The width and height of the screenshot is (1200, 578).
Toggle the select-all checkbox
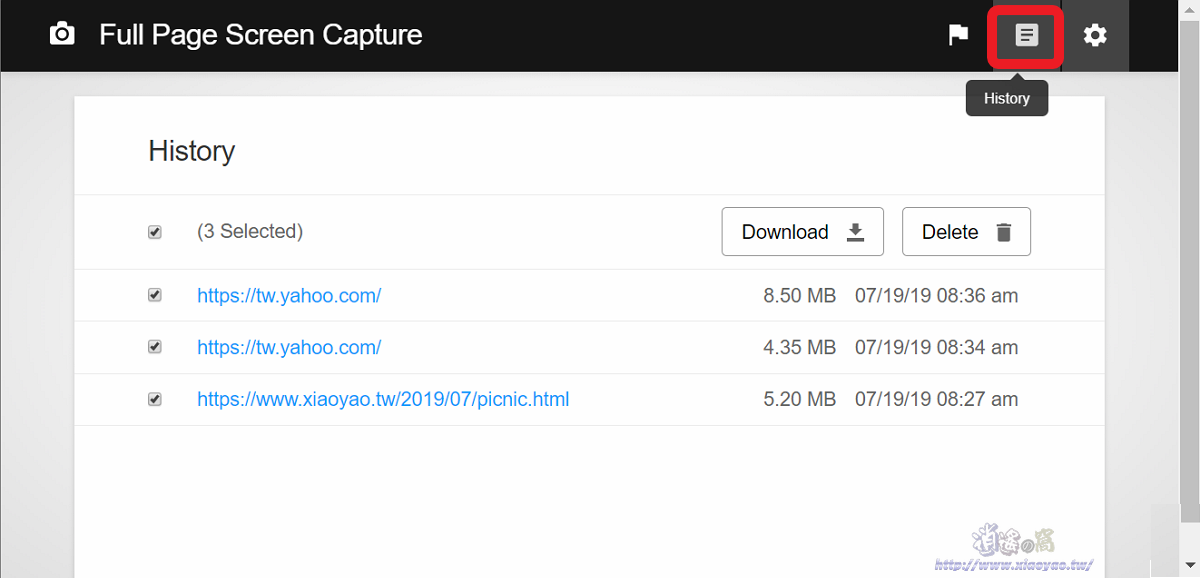(x=155, y=232)
